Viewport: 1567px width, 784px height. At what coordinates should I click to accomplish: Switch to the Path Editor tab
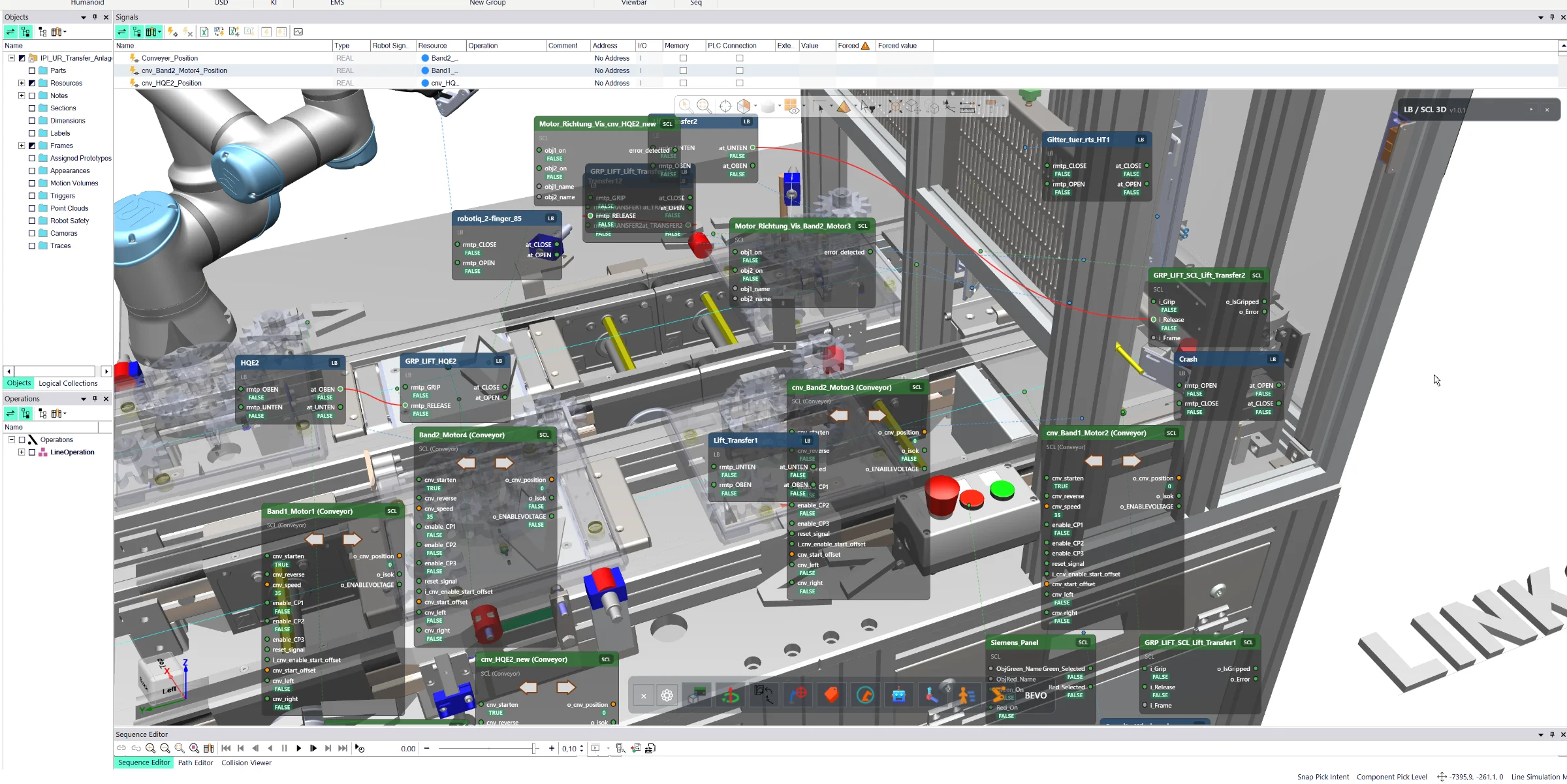click(195, 763)
